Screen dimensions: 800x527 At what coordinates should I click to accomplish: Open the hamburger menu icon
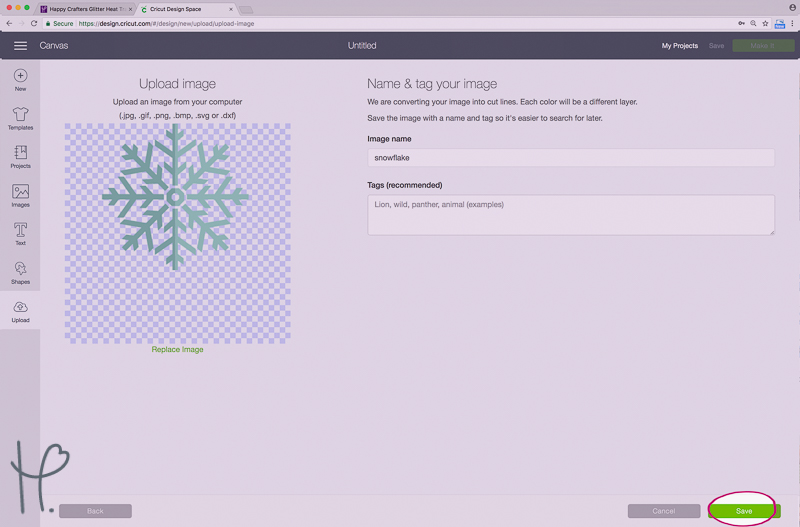(20, 46)
